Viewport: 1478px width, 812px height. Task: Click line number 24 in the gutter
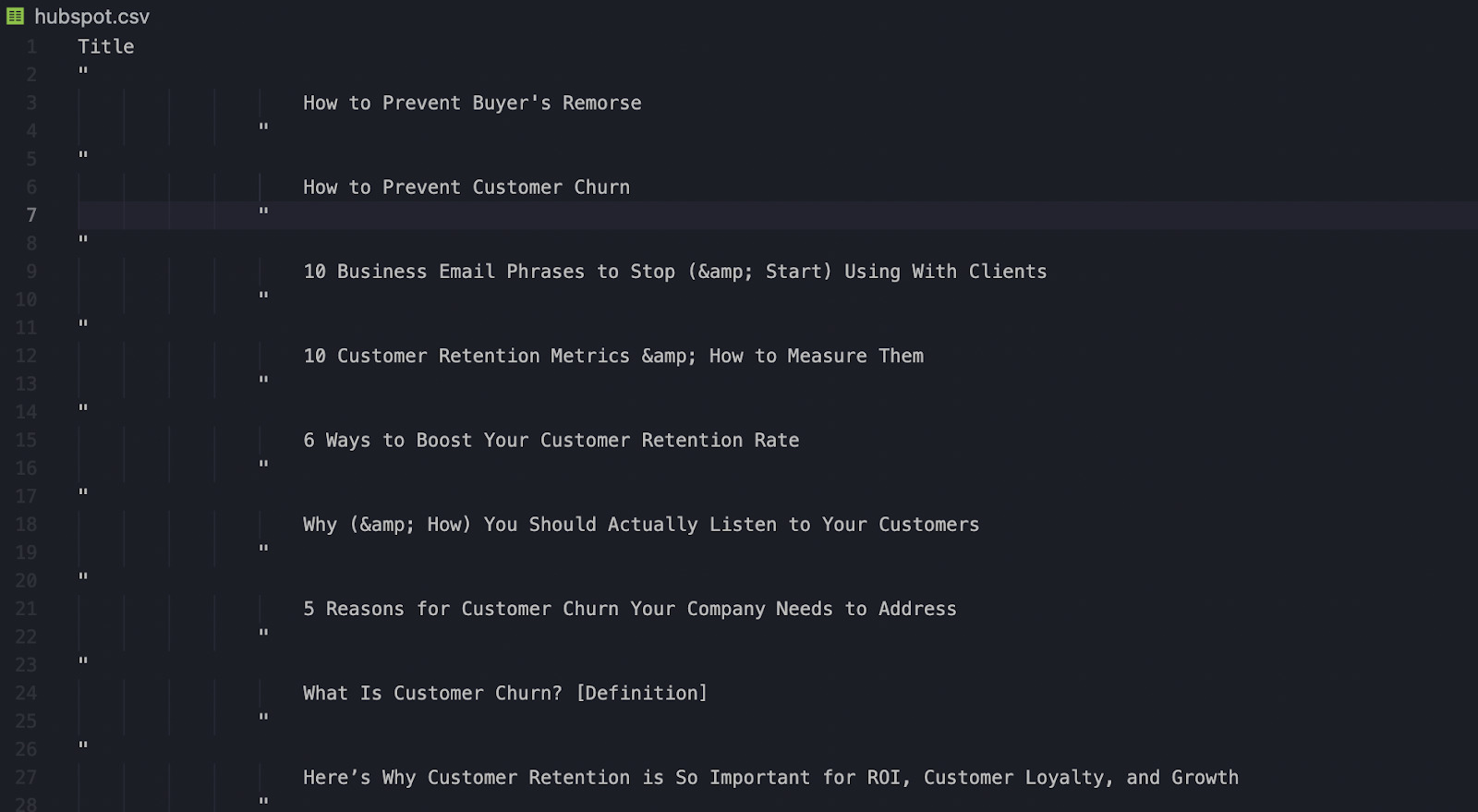(26, 693)
